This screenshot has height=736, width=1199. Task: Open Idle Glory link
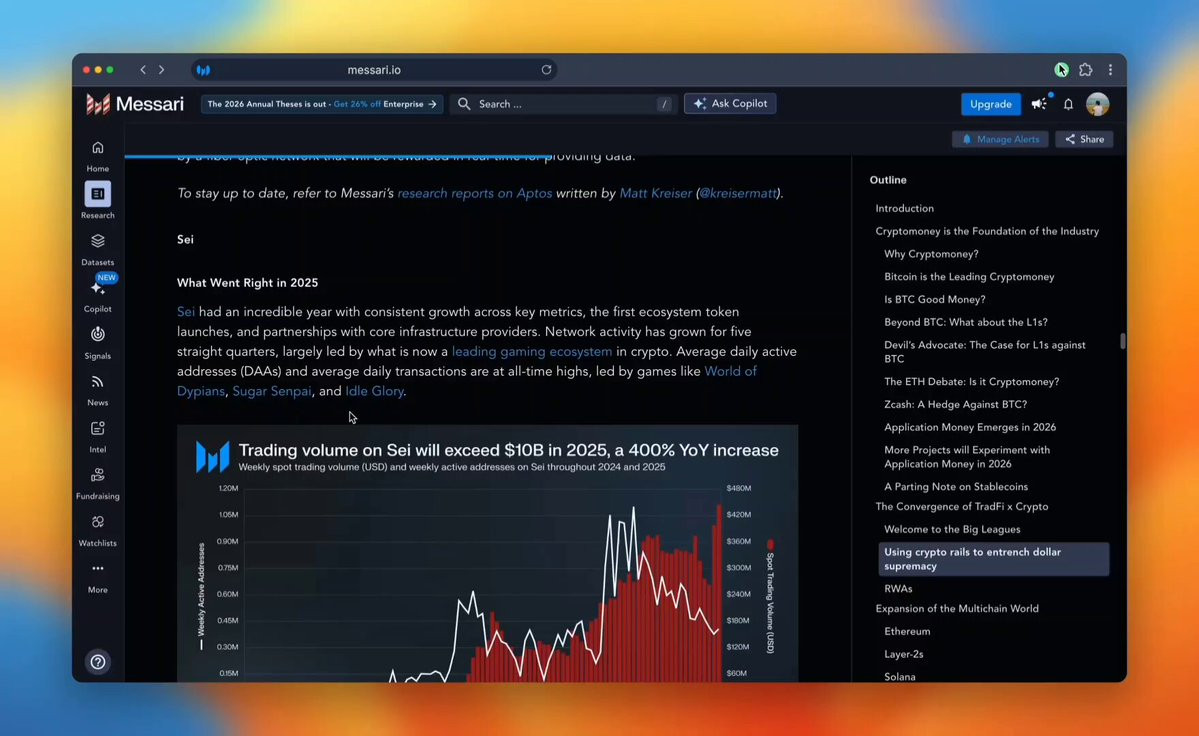[374, 391]
